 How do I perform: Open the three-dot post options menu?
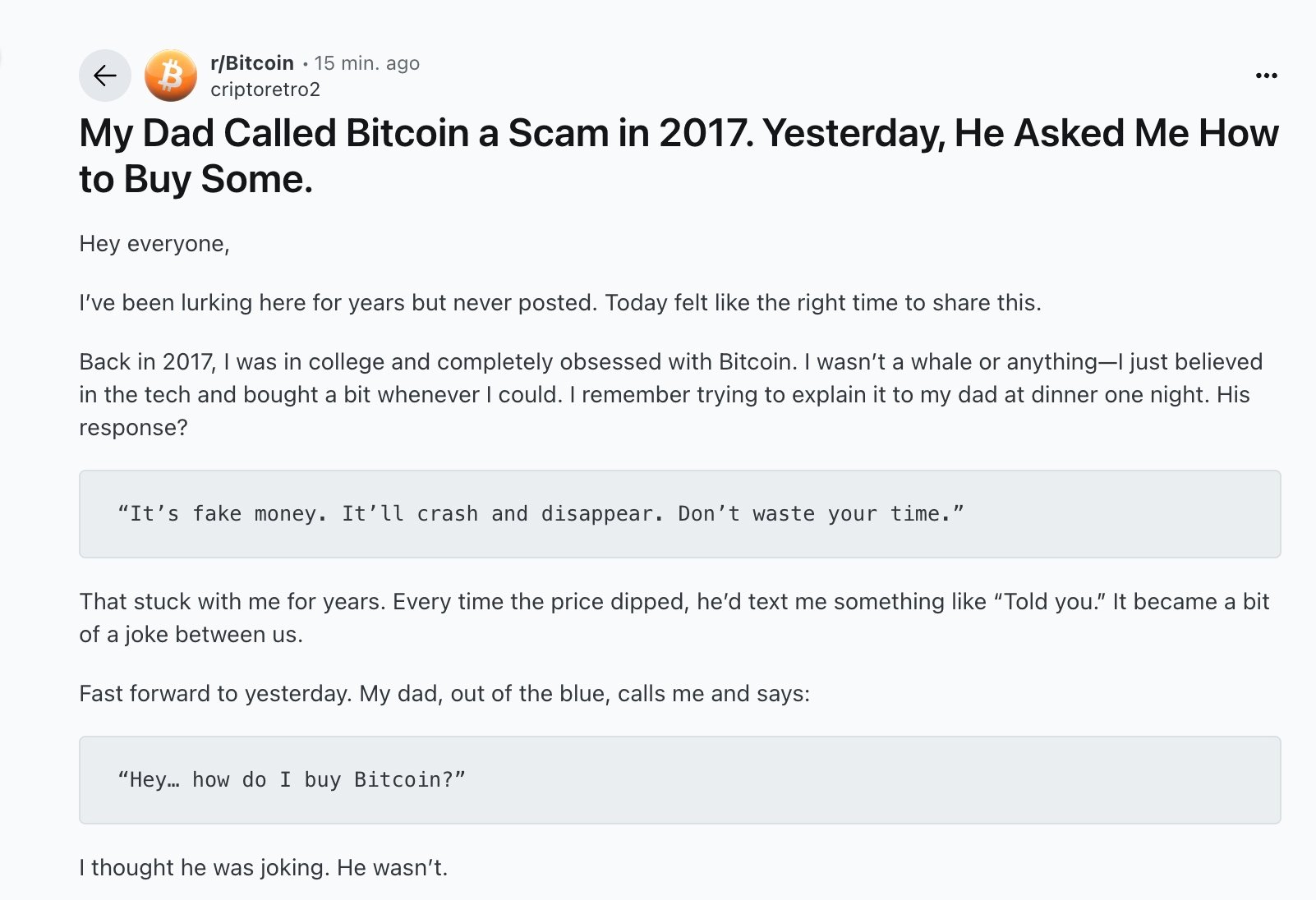point(1266,76)
